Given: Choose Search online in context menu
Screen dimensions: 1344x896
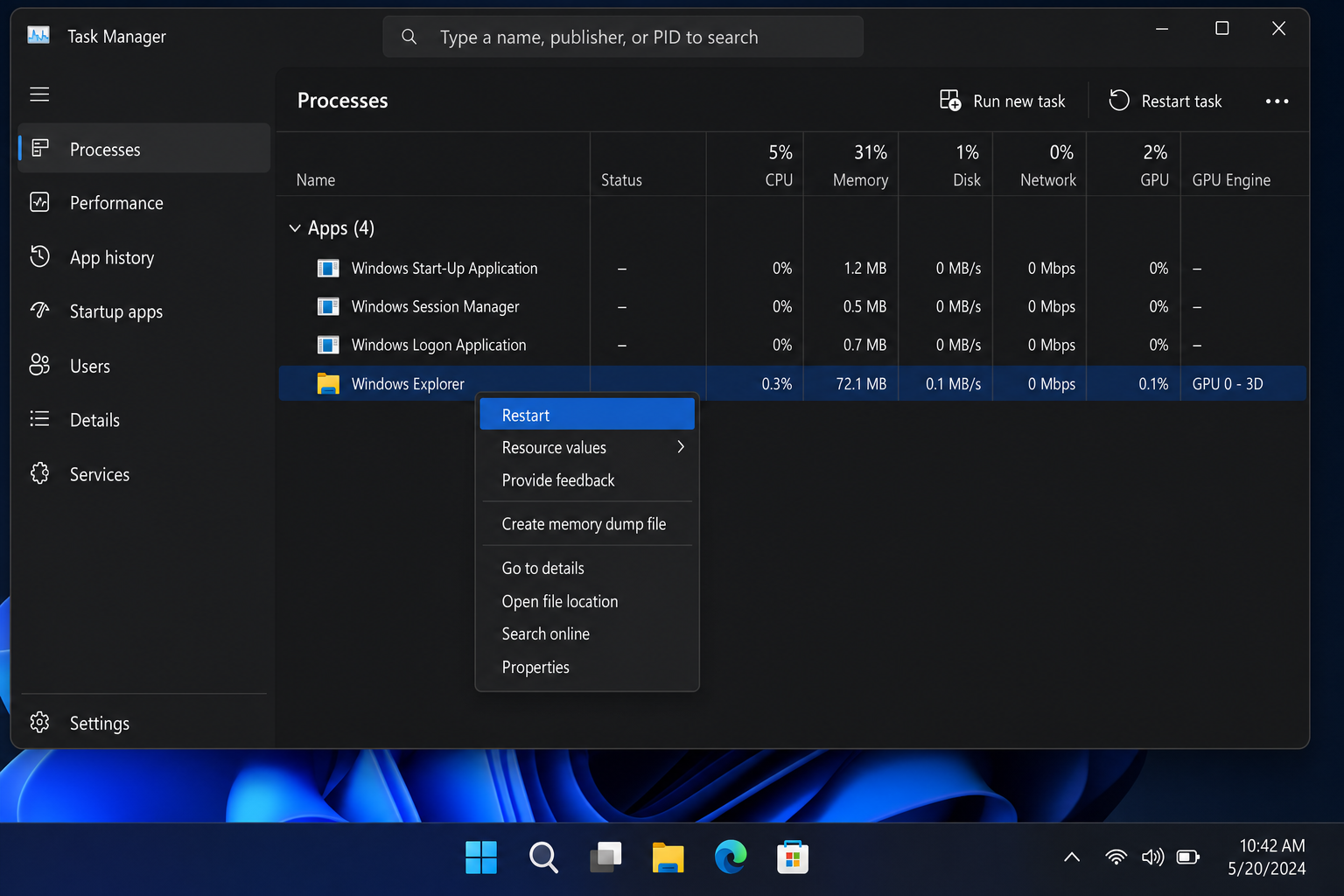Looking at the screenshot, I should [587, 633].
